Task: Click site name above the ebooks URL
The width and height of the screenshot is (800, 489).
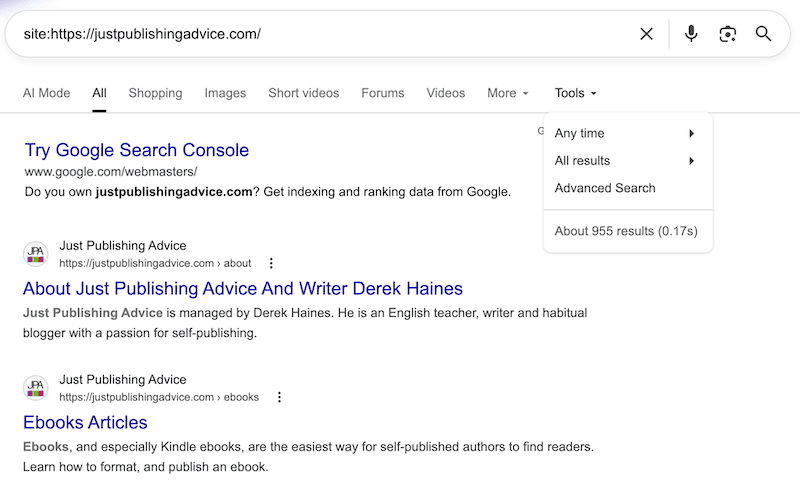Action: (x=123, y=380)
